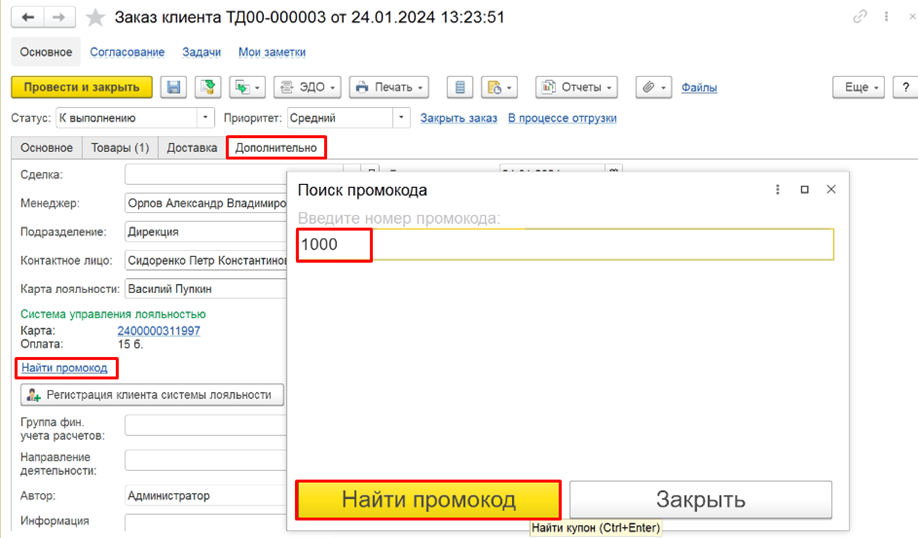Image resolution: width=918 pixels, height=538 pixels.
Task: Open the paperclip attachments dropdown
Action: 654,87
